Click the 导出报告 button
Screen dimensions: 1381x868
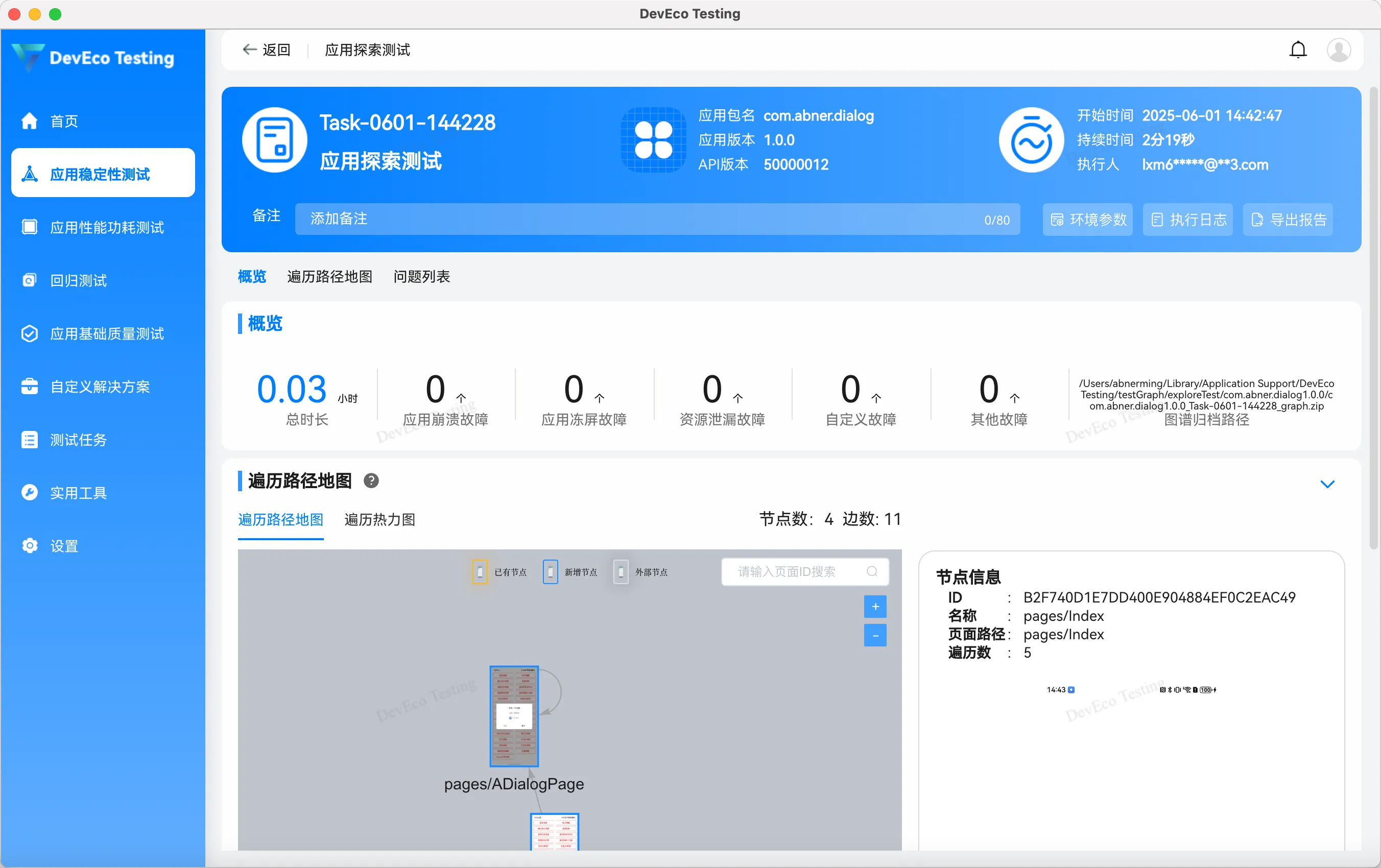coord(1288,220)
